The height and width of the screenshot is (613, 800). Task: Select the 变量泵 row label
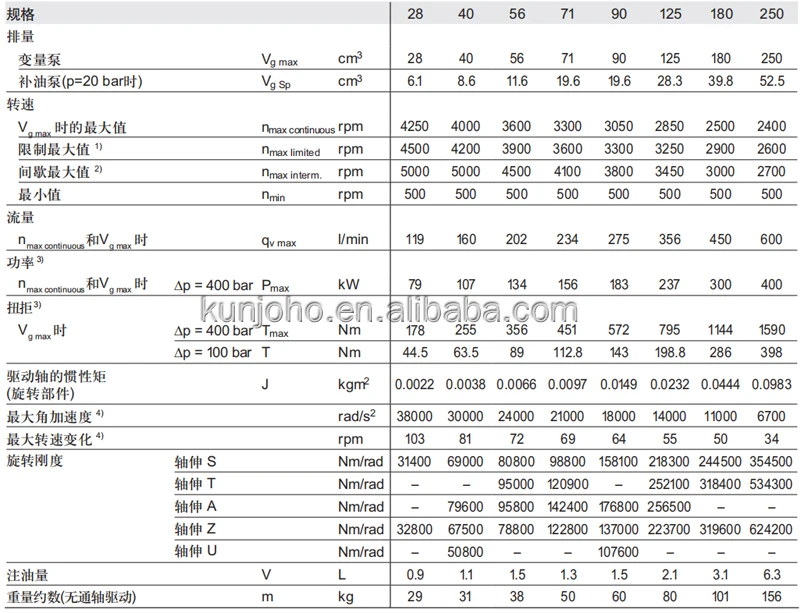pyautogui.click(x=39, y=60)
